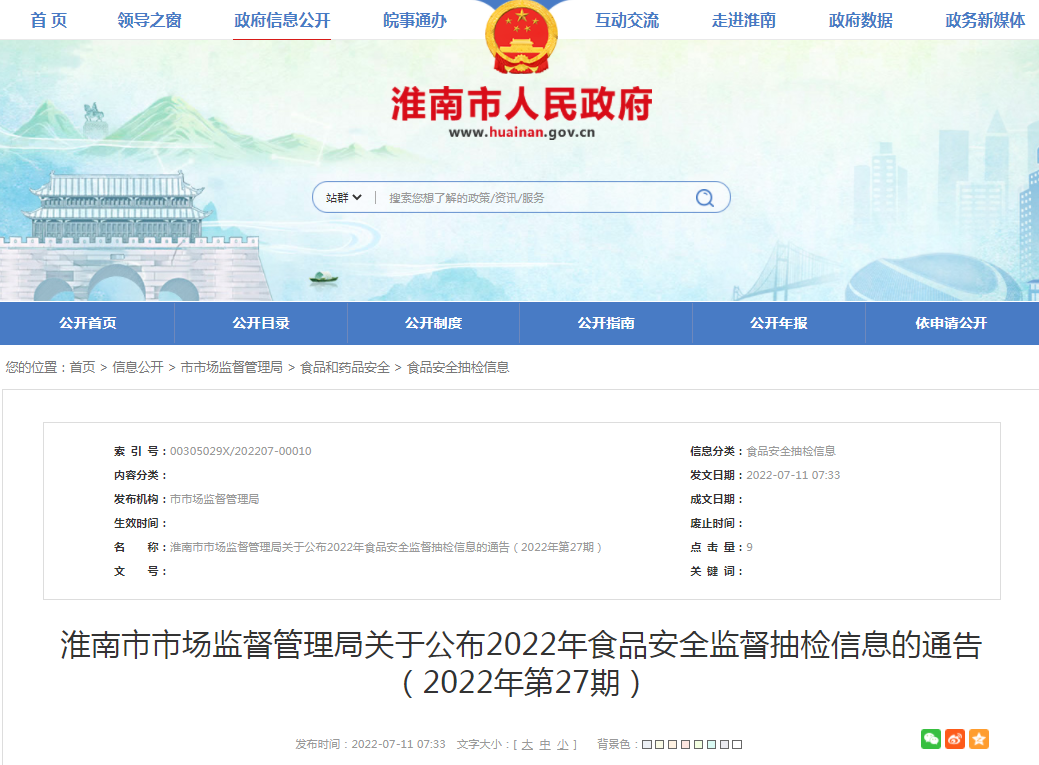
Task: Set text size to 大 (large)
Action: 526,744
